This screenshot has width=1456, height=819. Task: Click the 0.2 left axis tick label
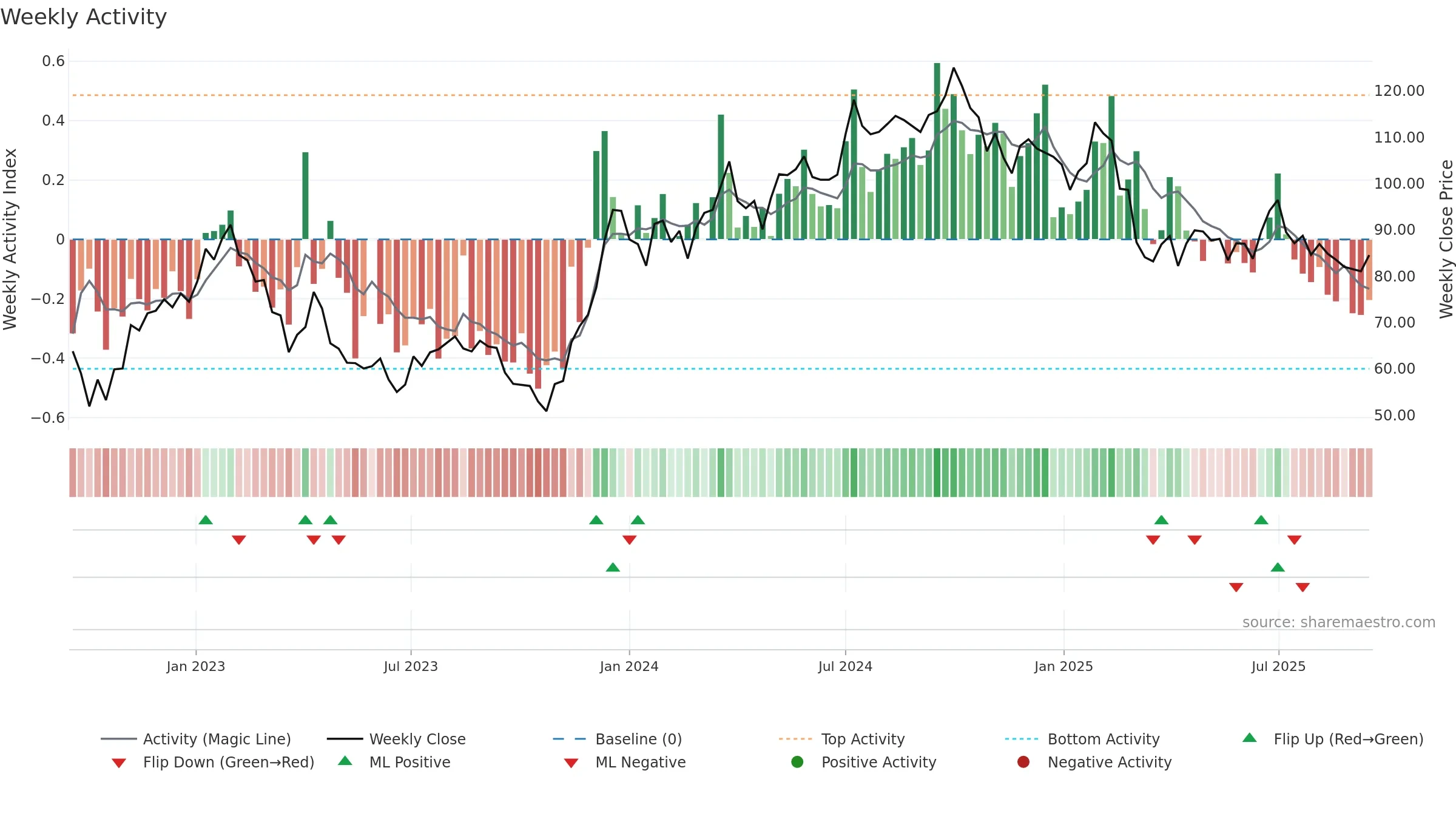coord(53,180)
